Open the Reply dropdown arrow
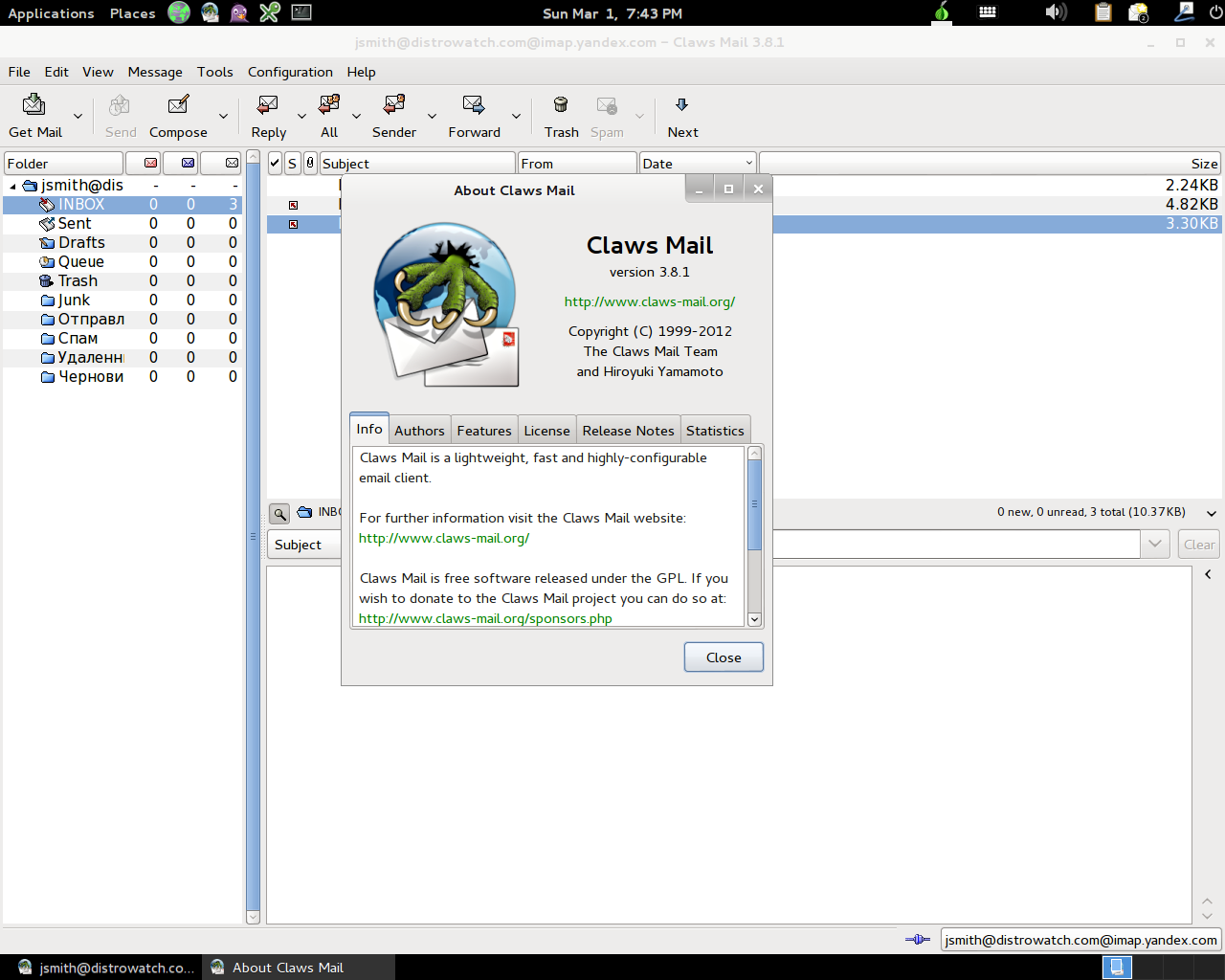Screen dimensions: 1225x980 coord(301,116)
